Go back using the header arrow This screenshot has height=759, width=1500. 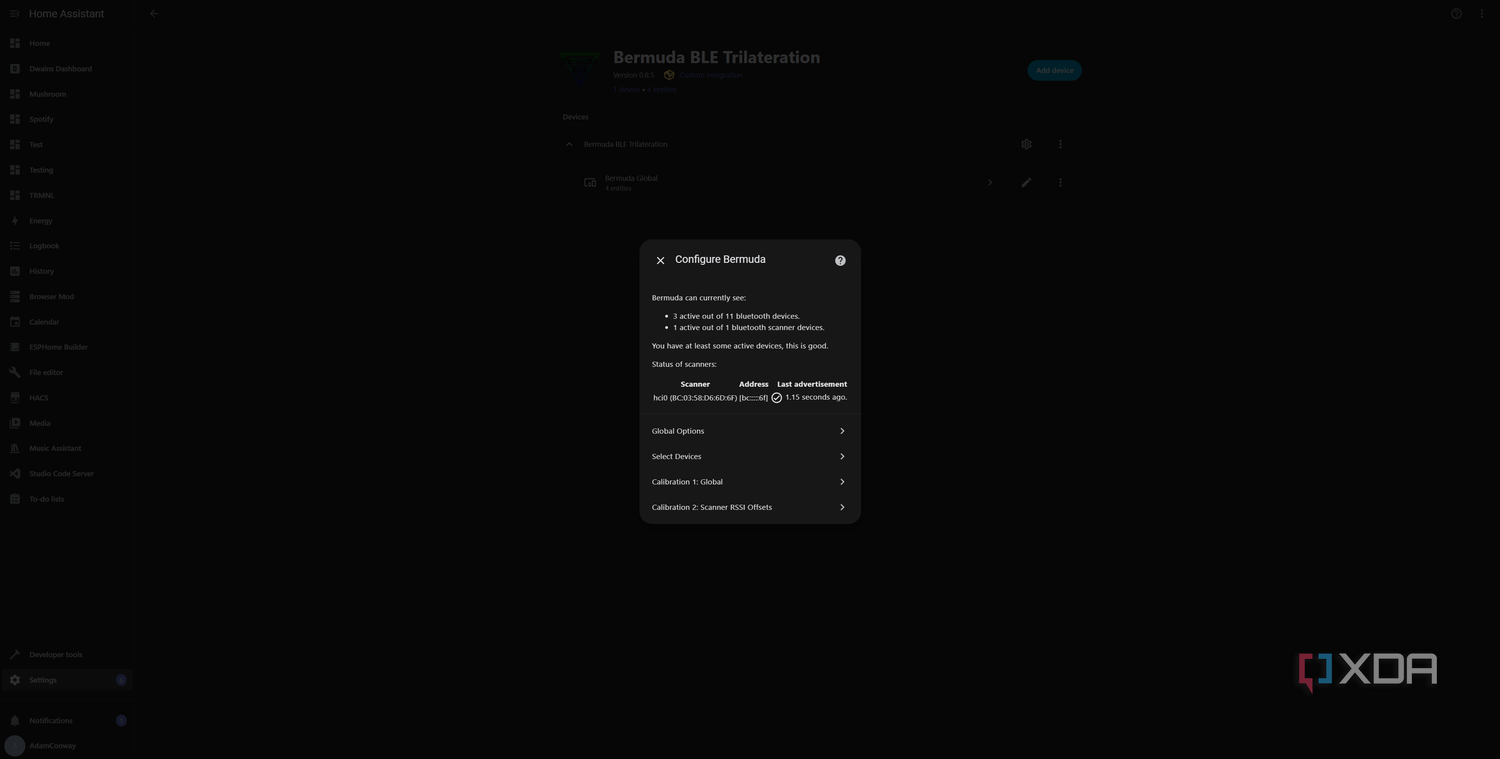(154, 14)
